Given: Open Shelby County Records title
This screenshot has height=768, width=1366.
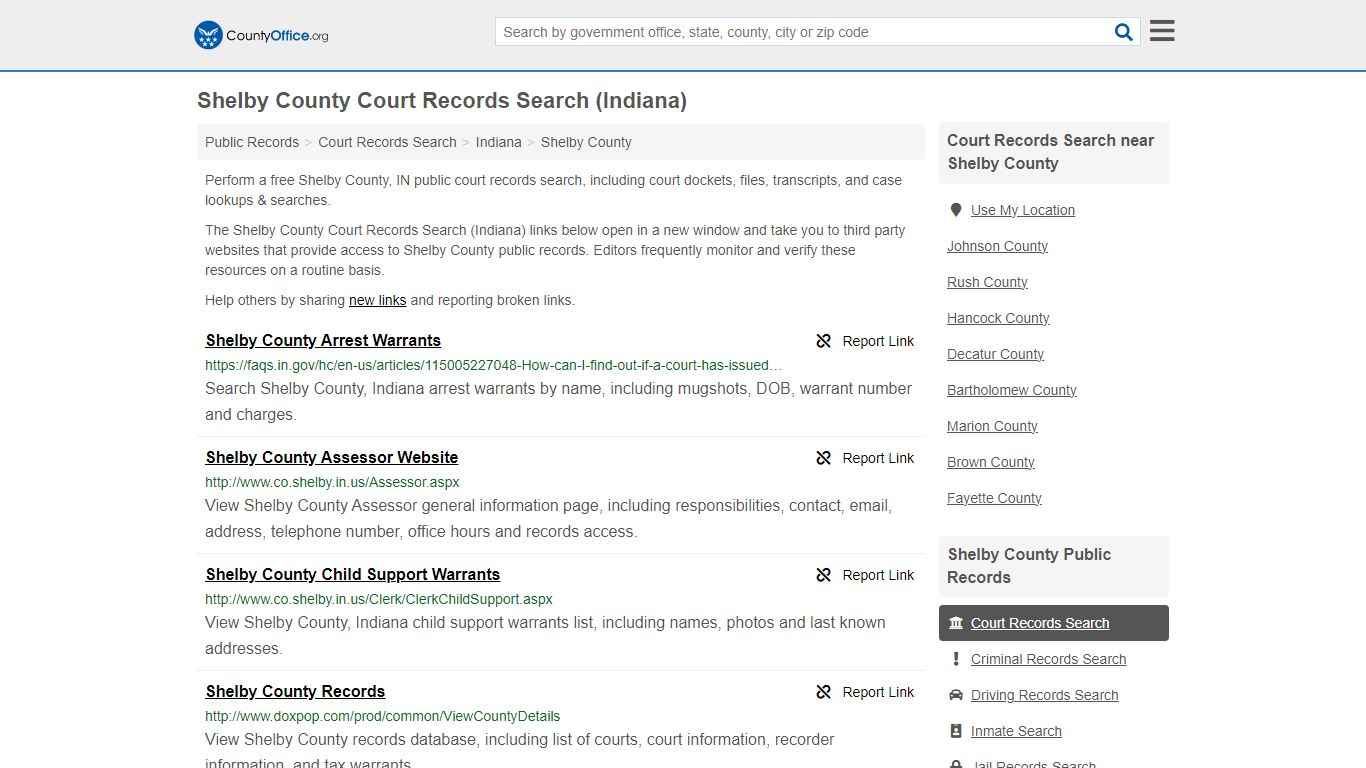Looking at the screenshot, I should (x=295, y=691).
